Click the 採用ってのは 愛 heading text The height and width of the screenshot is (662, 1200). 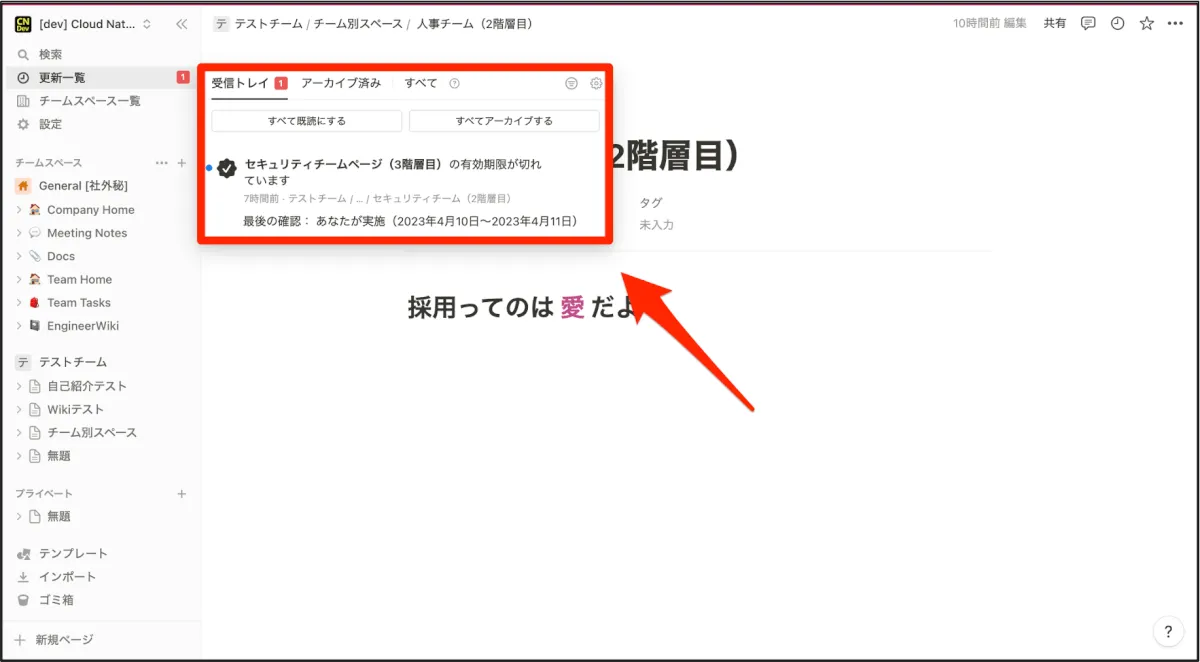[524, 308]
